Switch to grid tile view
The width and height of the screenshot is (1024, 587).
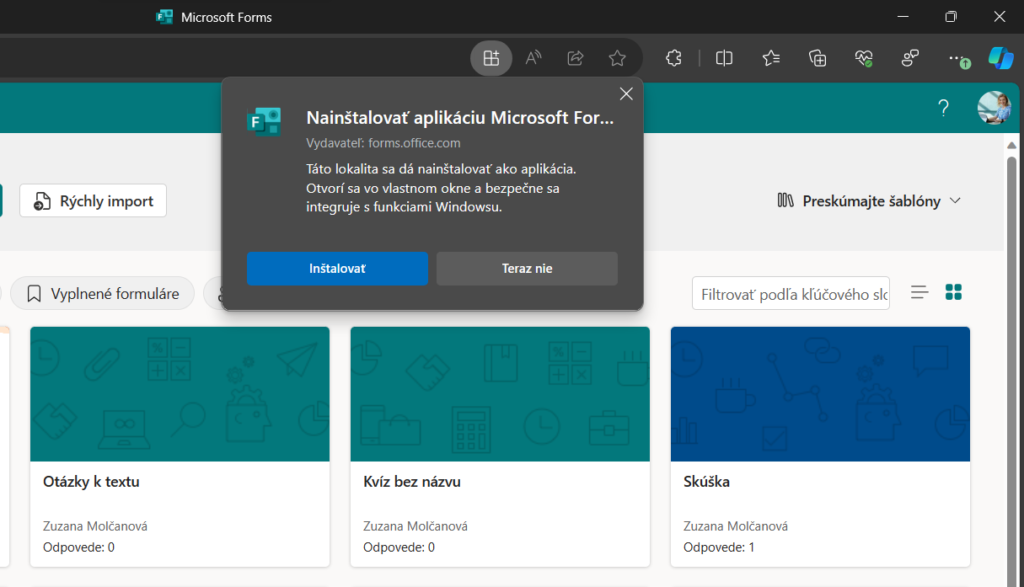click(953, 293)
